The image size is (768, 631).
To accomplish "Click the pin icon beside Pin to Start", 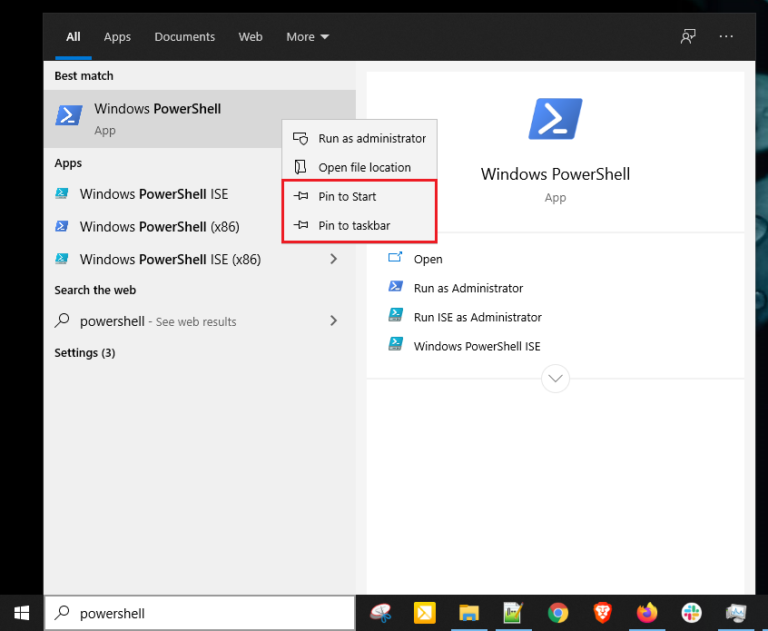I will (x=301, y=196).
